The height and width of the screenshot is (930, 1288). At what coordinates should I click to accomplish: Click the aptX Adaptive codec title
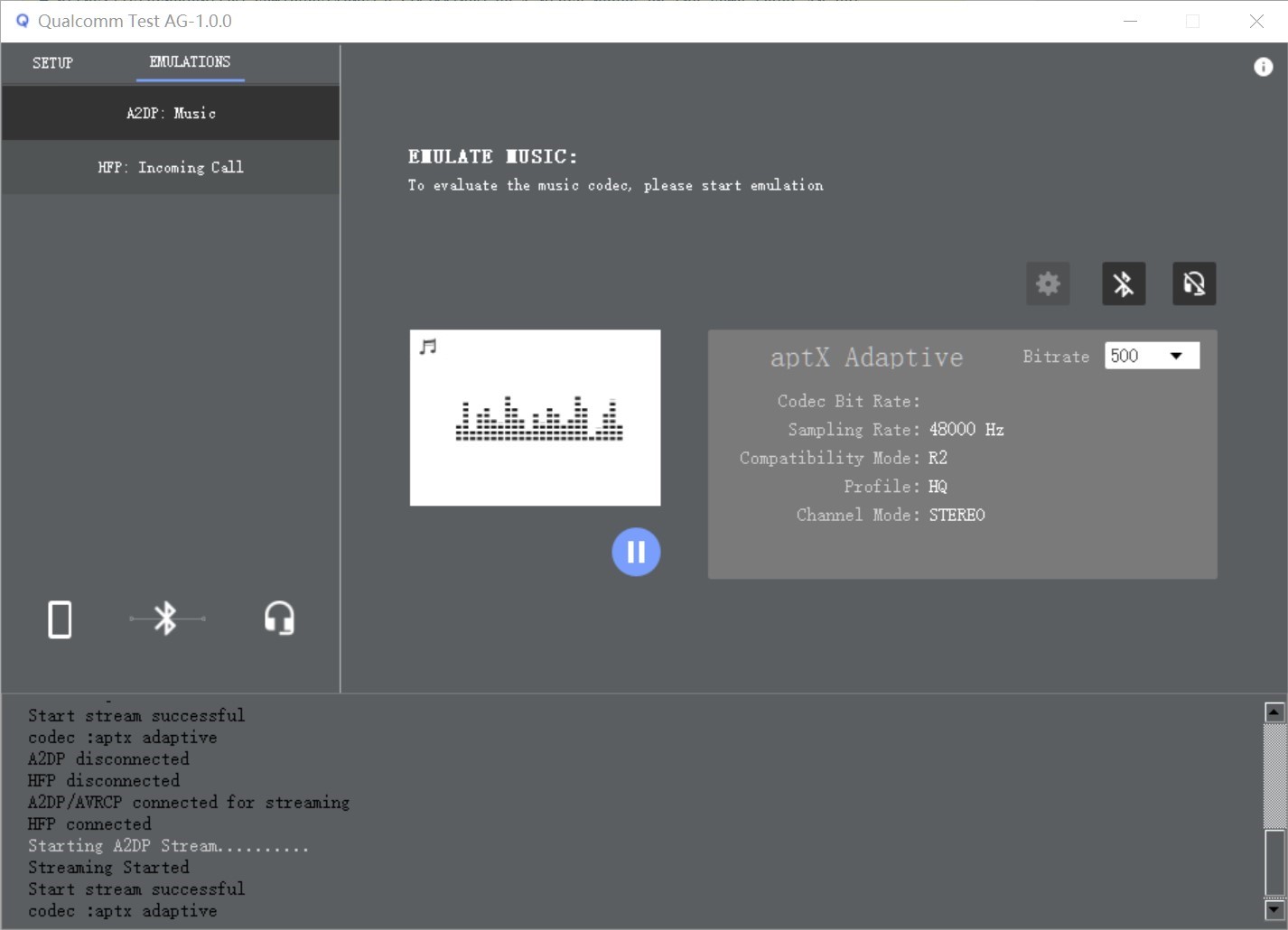coord(867,358)
